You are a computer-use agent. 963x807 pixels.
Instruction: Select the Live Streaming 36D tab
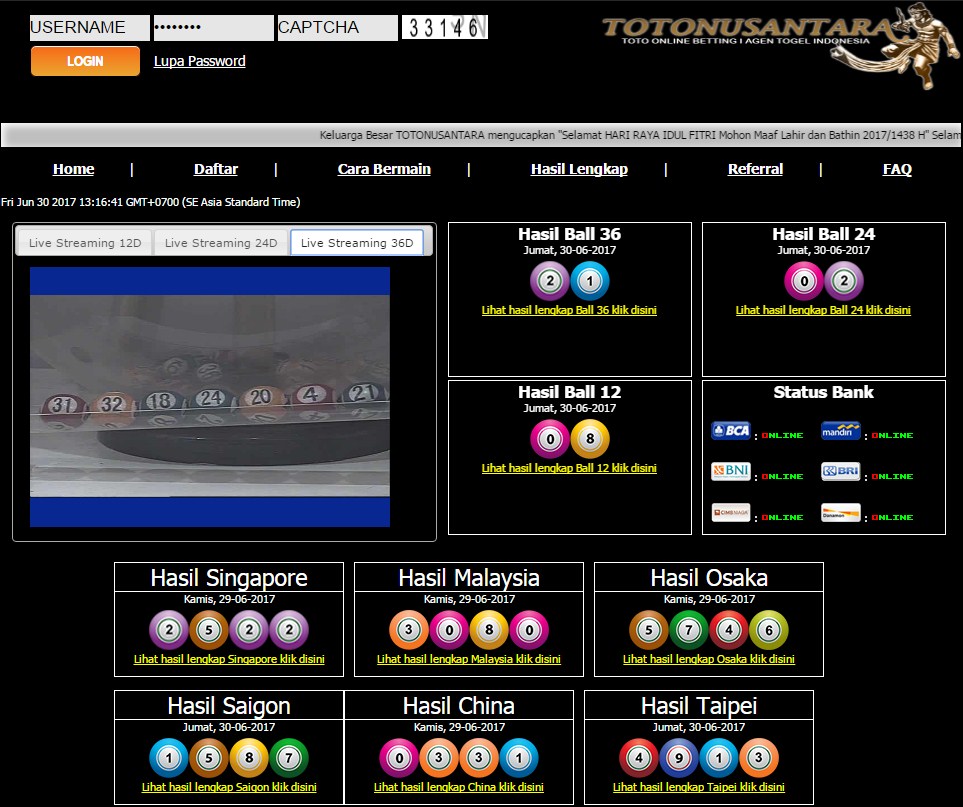357,243
